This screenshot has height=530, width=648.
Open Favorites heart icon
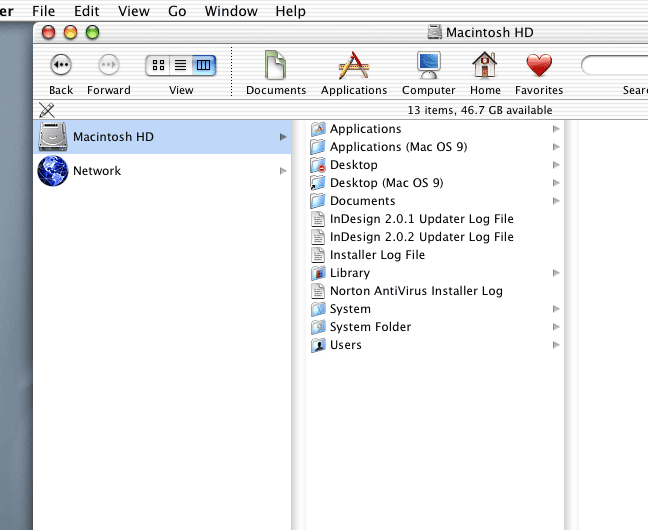click(x=539, y=65)
